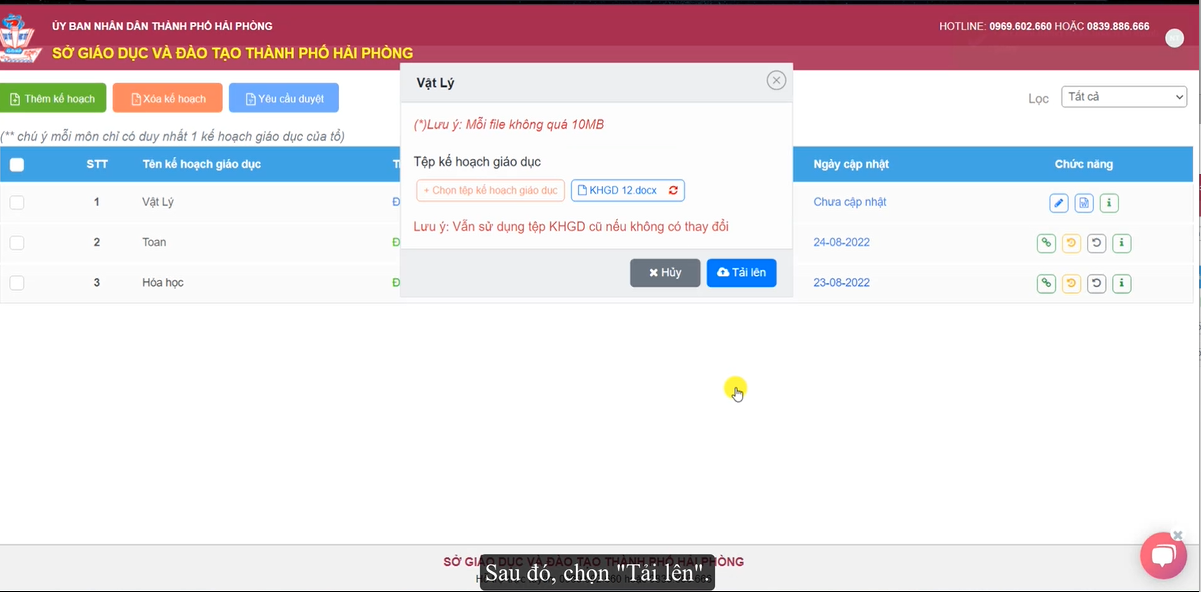1201x592 pixels.
Task: Open the Lọc filter dropdown showing Tất cả
Action: pyautogui.click(x=1124, y=97)
